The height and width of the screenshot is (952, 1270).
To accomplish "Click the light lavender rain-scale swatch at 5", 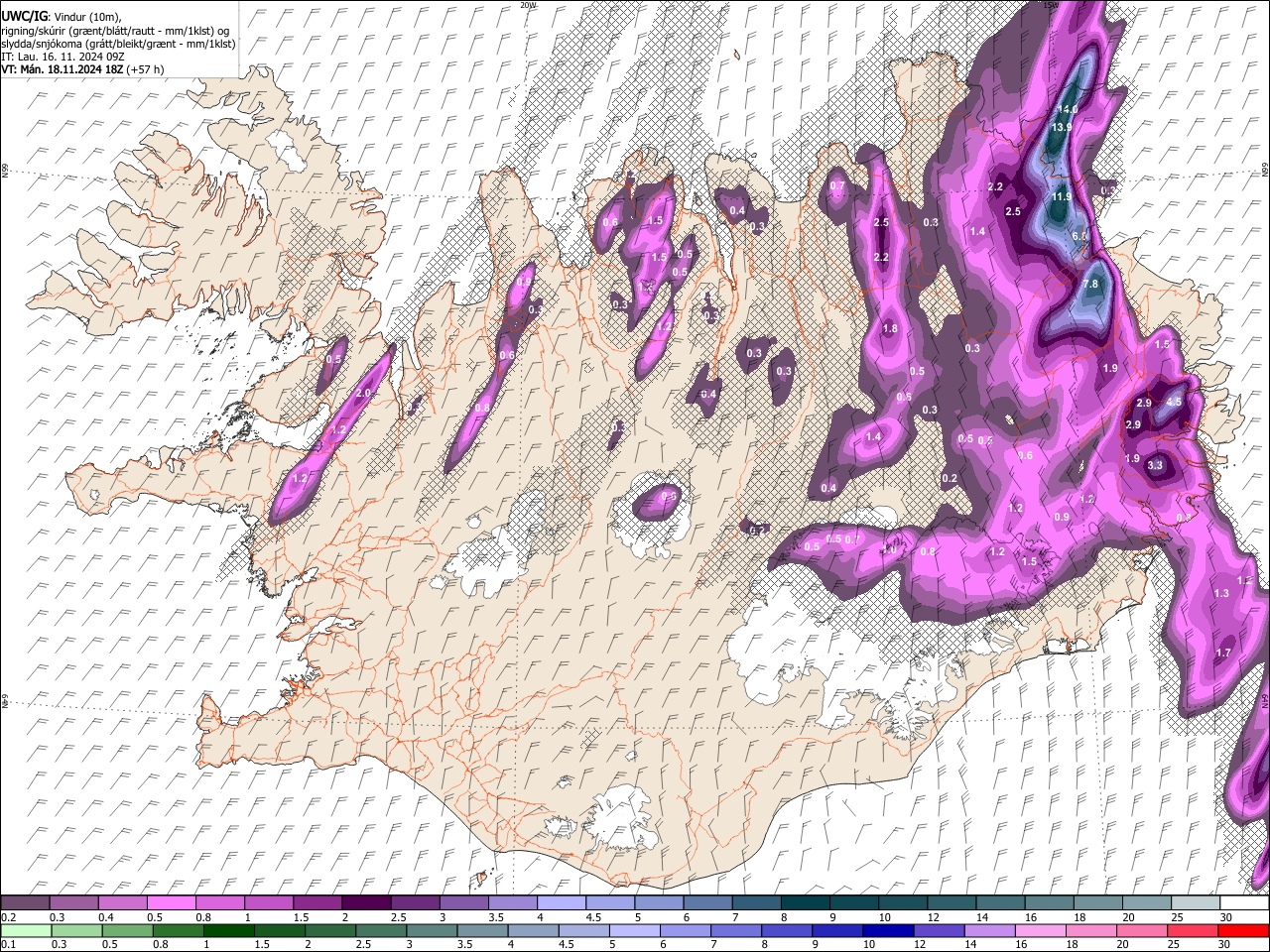I will pos(635,930).
